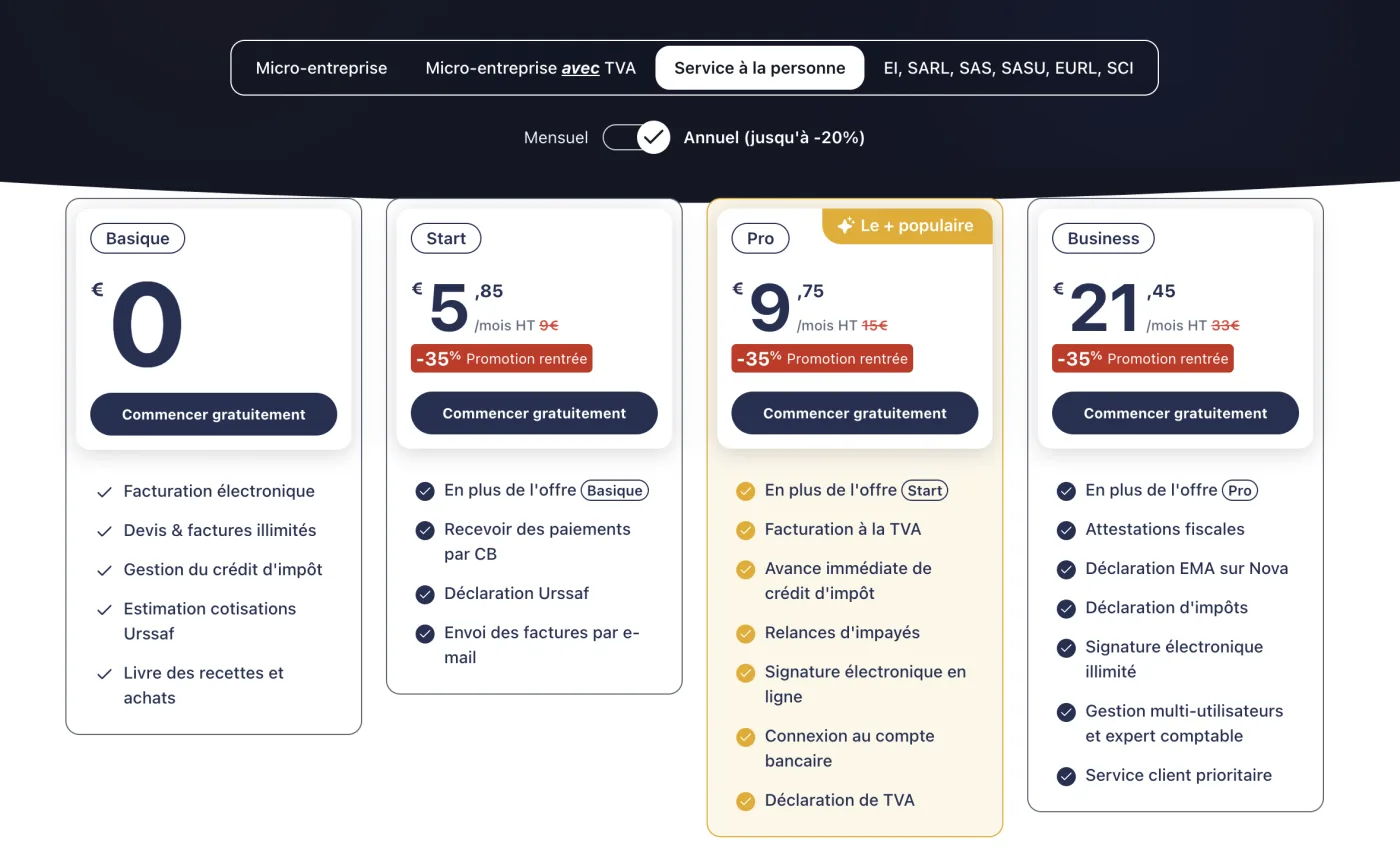Viewport: 1400px width, 864px height.
Task: Click the check icon beside Recevoir des paiements par CB
Action: point(425,530)
